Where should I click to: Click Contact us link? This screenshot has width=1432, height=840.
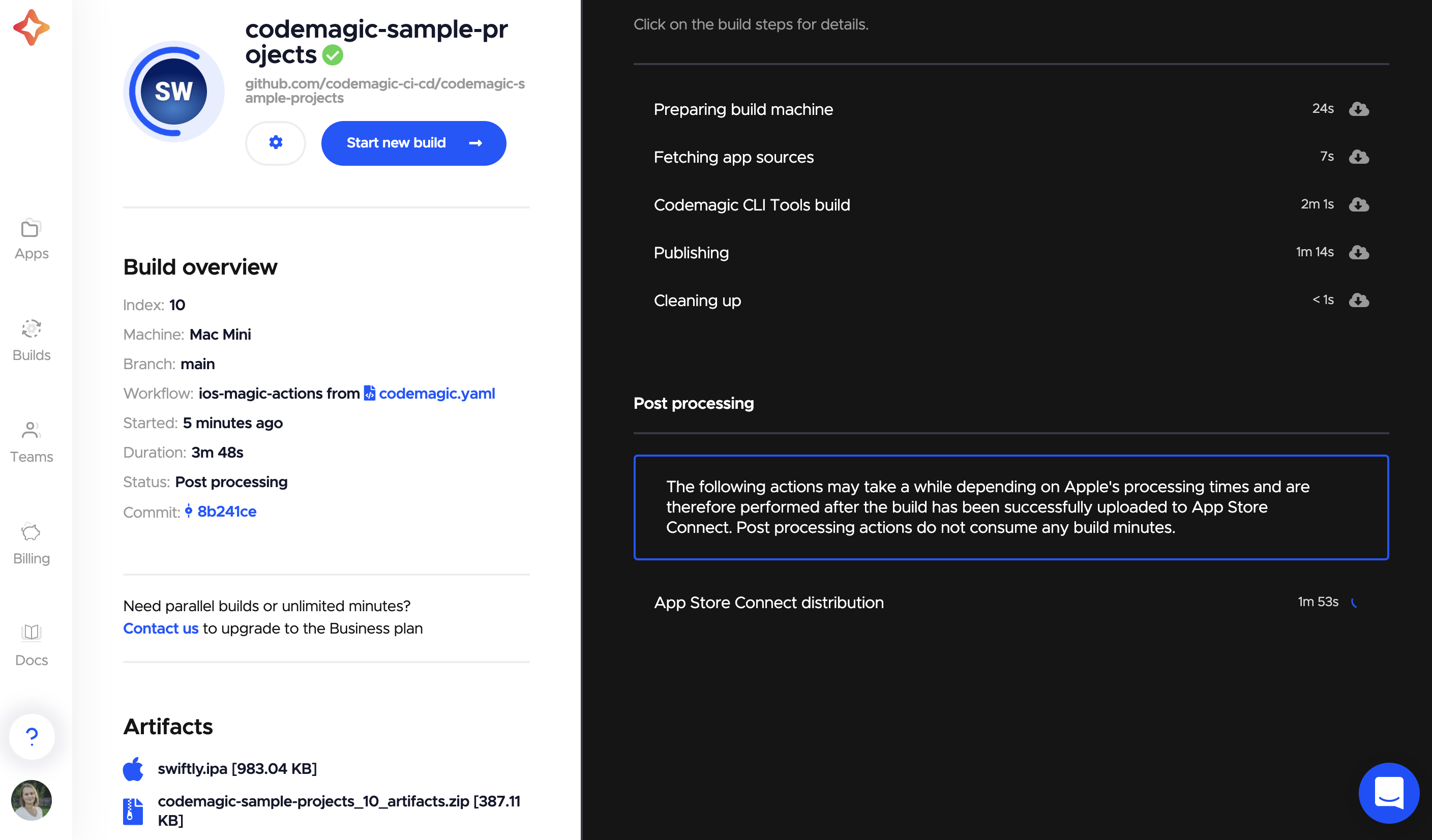point(161,628)
